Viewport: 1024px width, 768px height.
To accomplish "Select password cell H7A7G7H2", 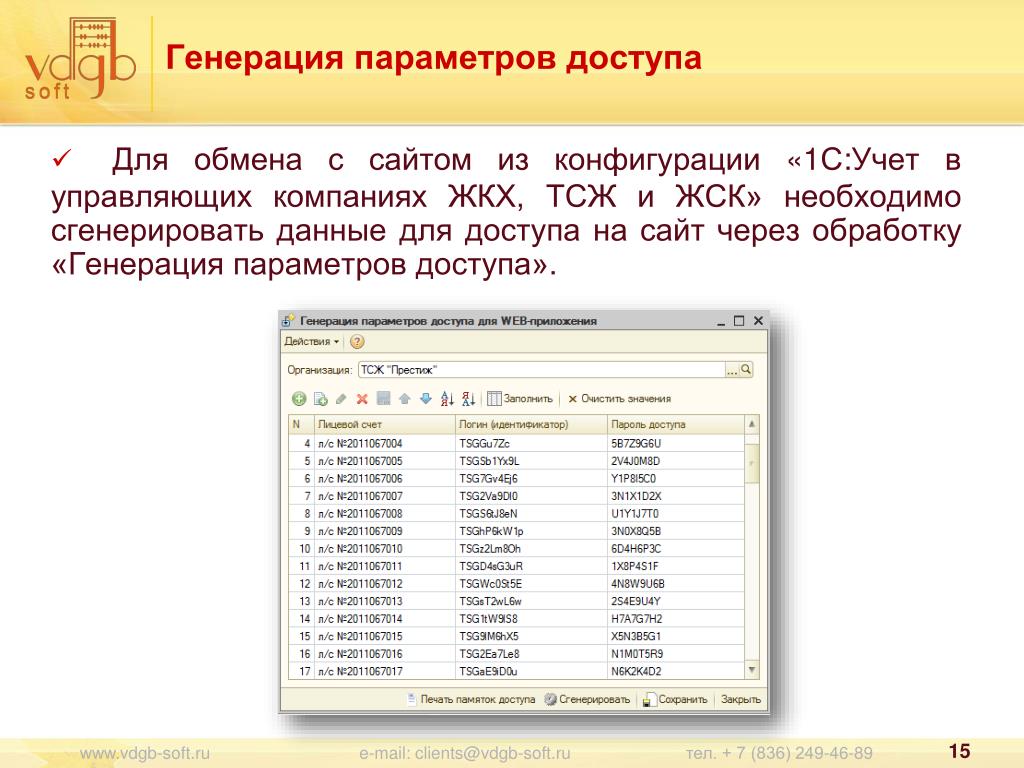I will (x=675, y=619).
